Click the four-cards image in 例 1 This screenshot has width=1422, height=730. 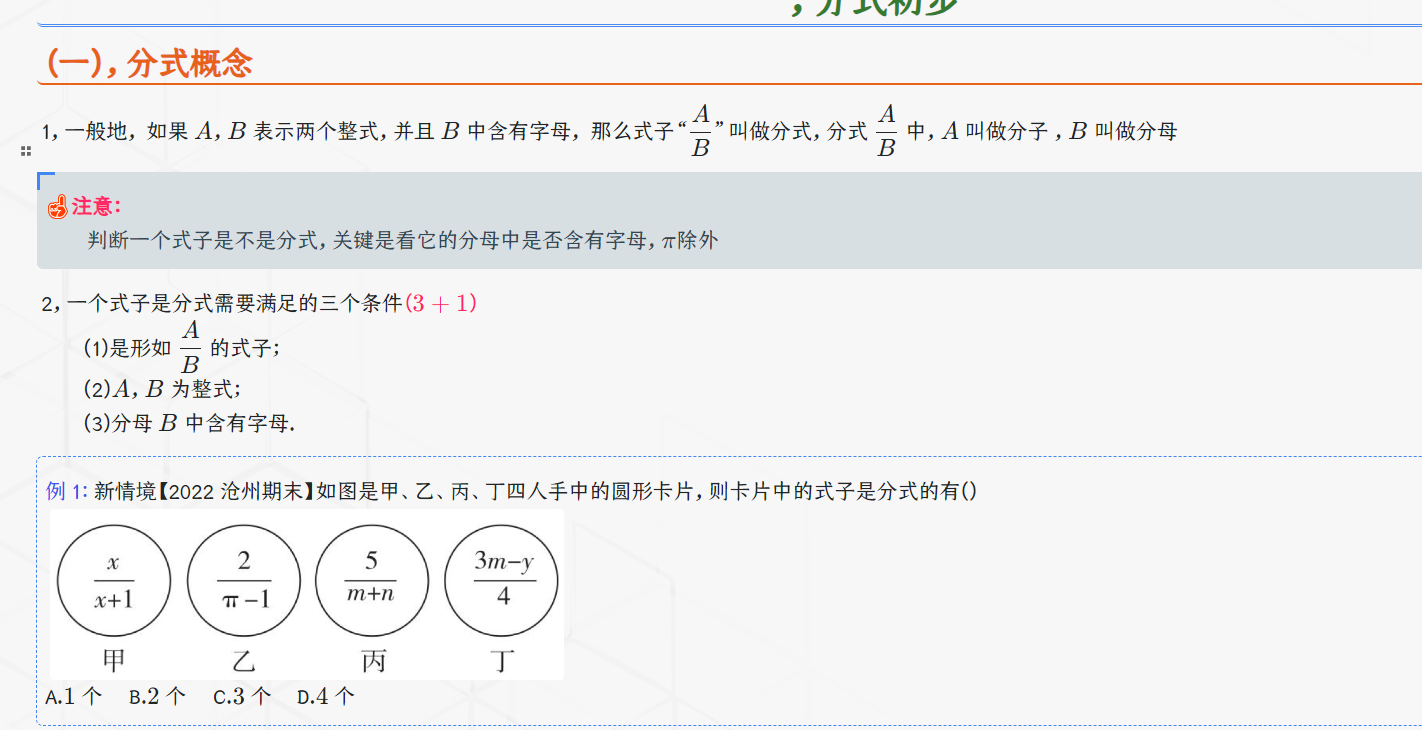point(310,595)
